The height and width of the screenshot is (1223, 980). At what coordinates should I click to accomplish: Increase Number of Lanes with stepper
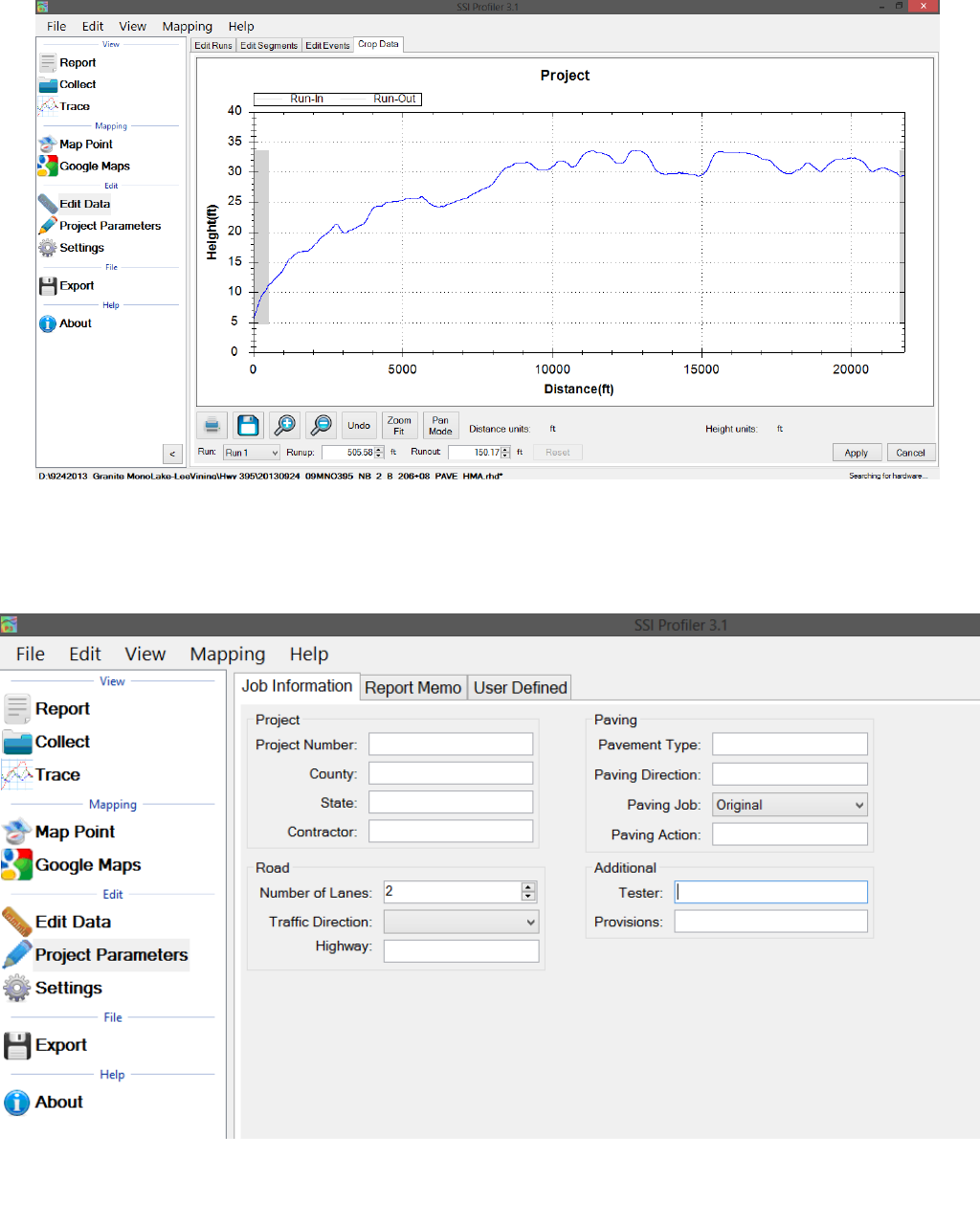point(528,887)
